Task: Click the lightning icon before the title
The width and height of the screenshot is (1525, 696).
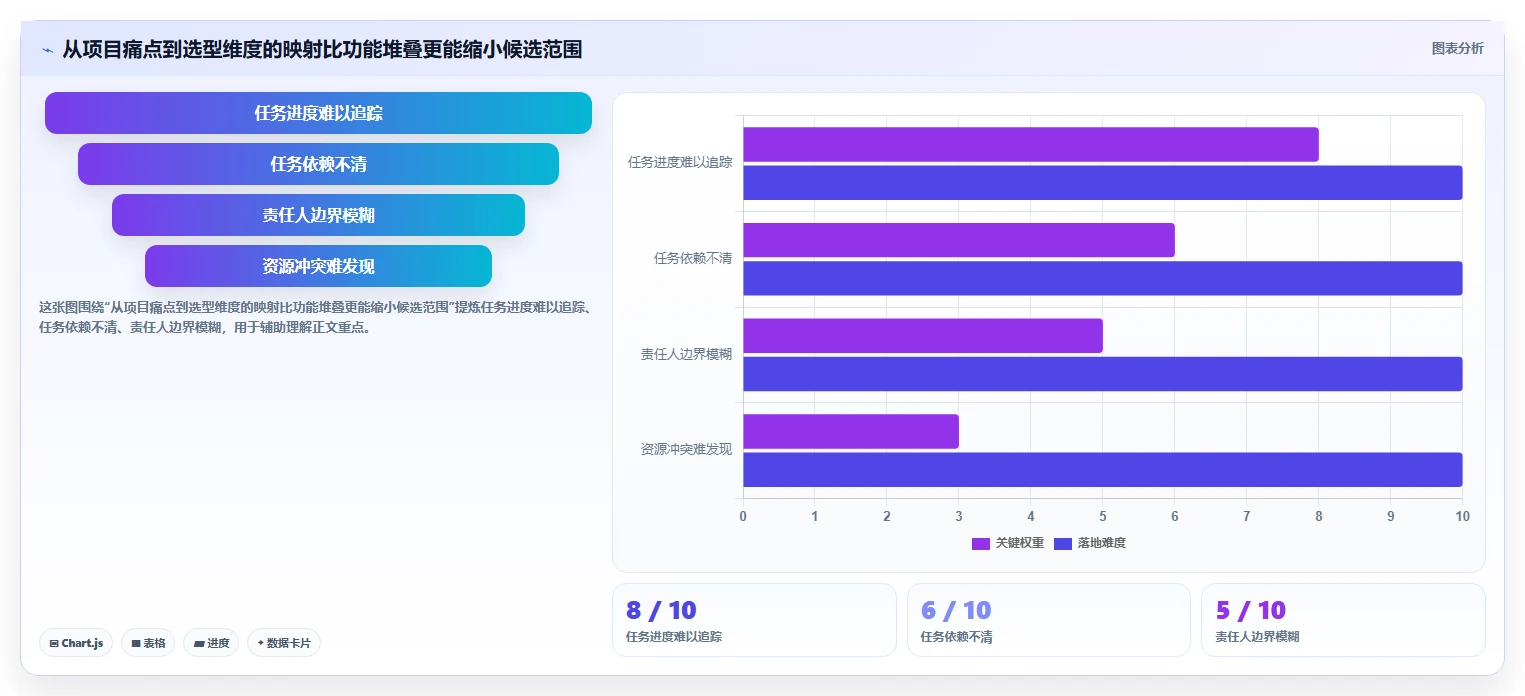Action: 47,49
